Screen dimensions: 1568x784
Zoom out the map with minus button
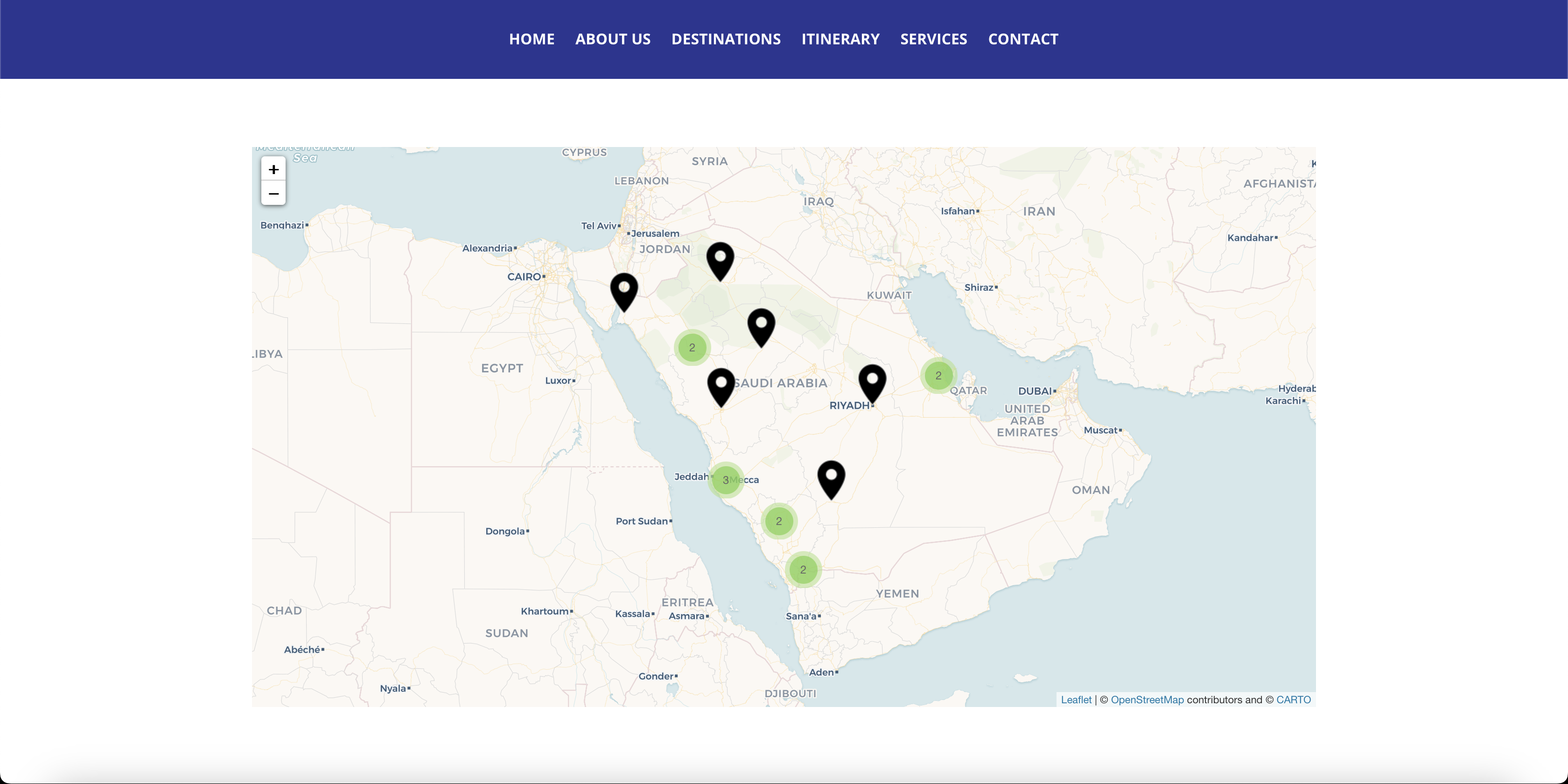(273, 194)
